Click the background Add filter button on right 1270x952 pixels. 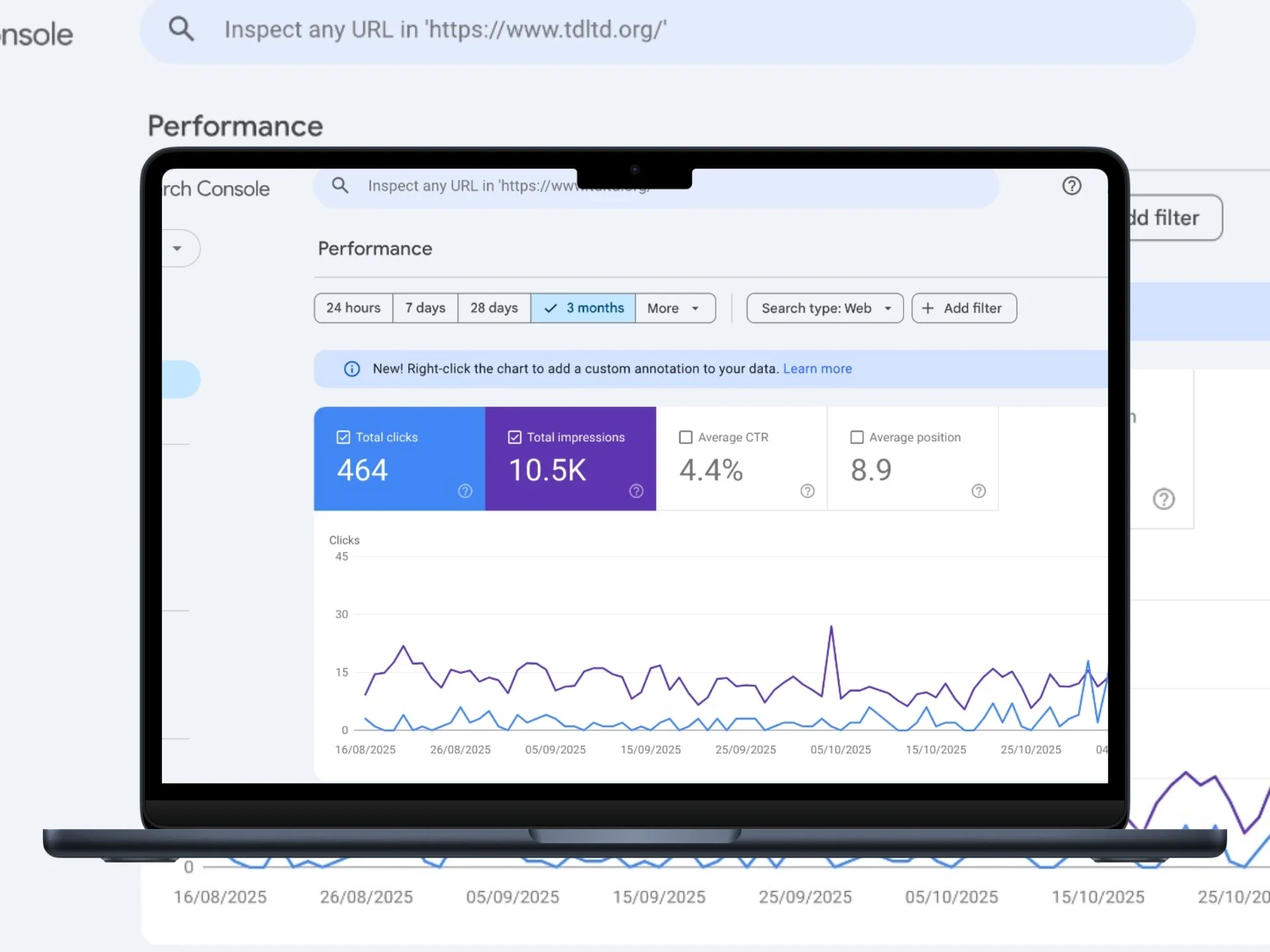click(1175, 218)
